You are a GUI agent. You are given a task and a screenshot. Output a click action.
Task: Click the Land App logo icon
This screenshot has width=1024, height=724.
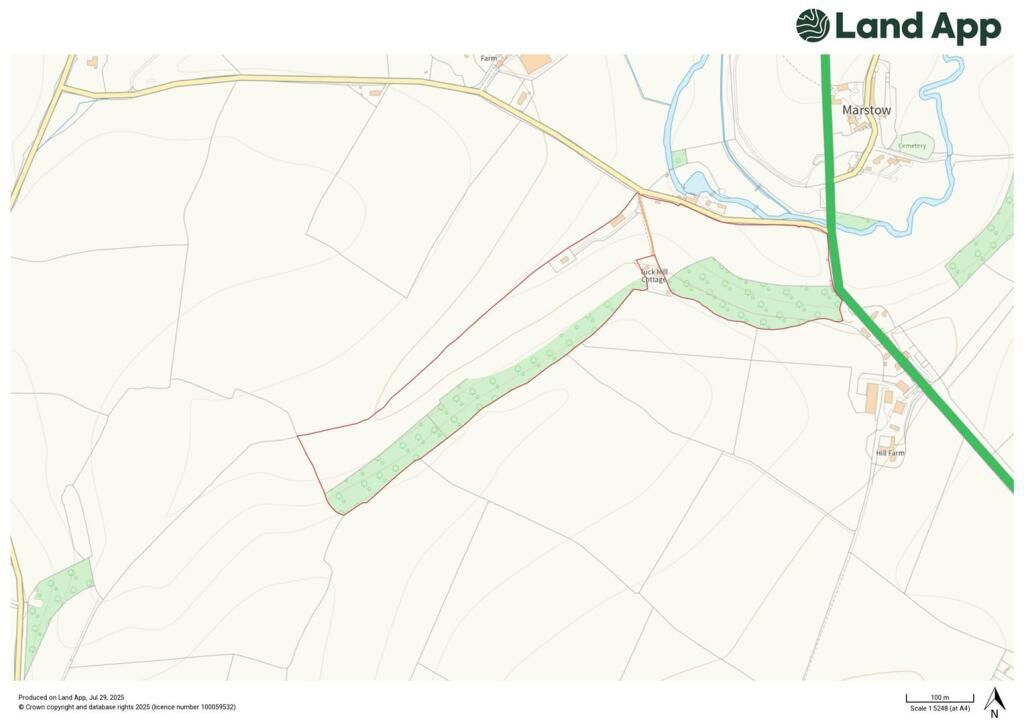point(812,25)
